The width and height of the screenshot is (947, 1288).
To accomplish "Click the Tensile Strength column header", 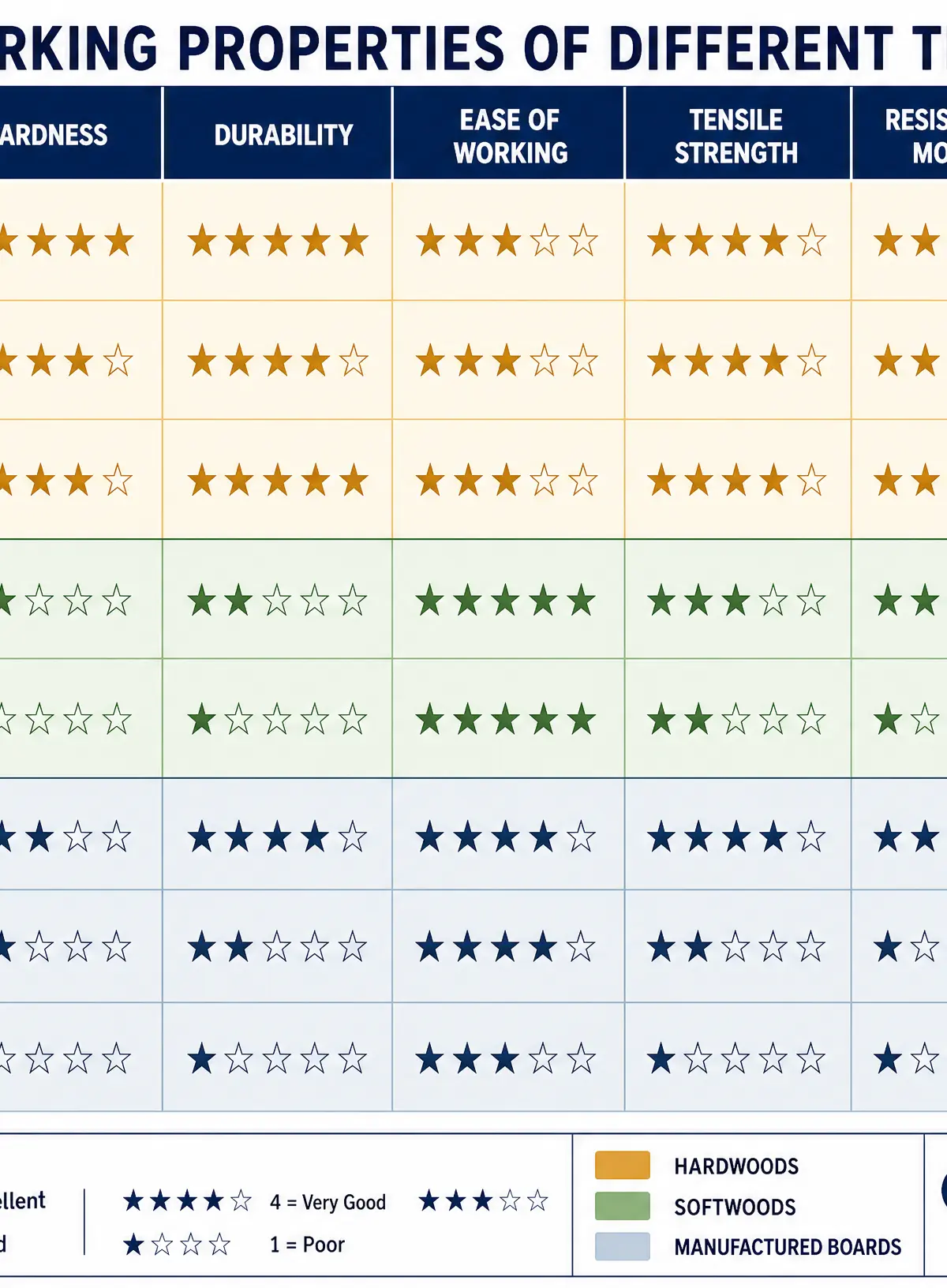I will tap(737, 133).
